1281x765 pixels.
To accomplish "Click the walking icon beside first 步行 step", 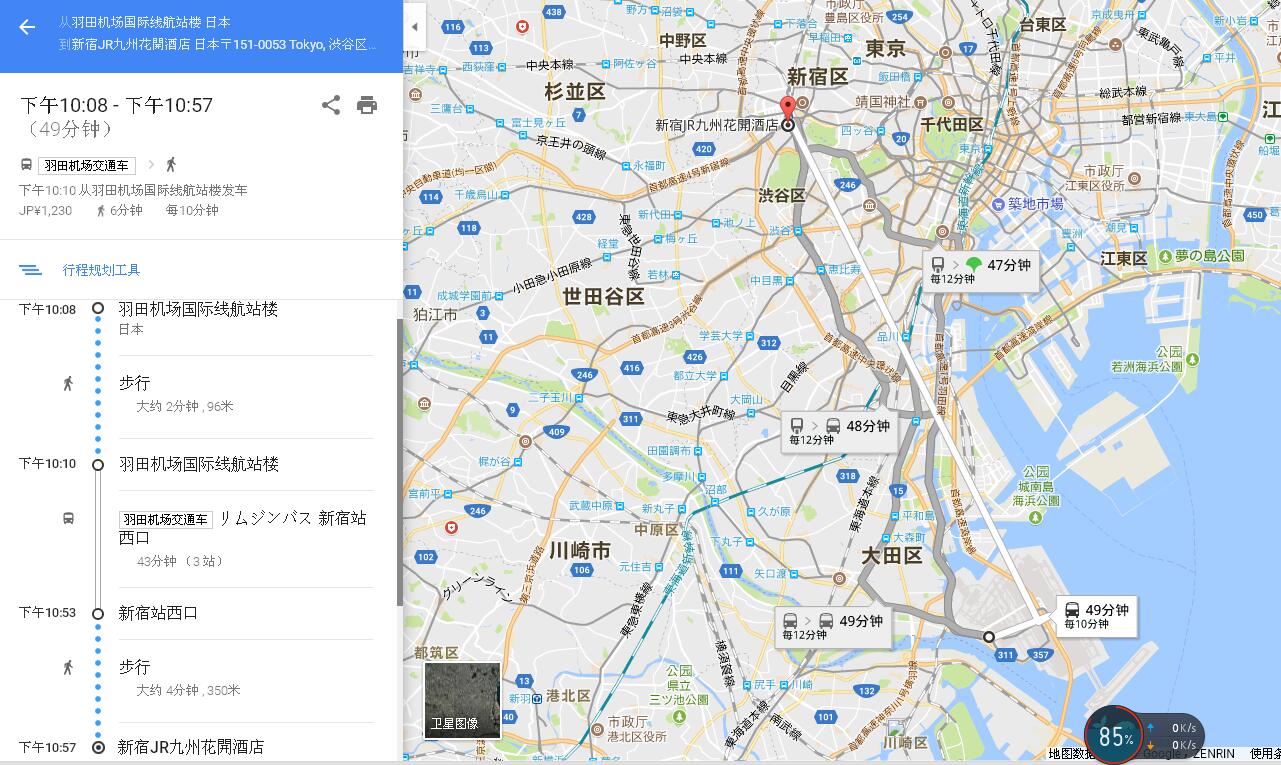I will click(x=68, y=383).
